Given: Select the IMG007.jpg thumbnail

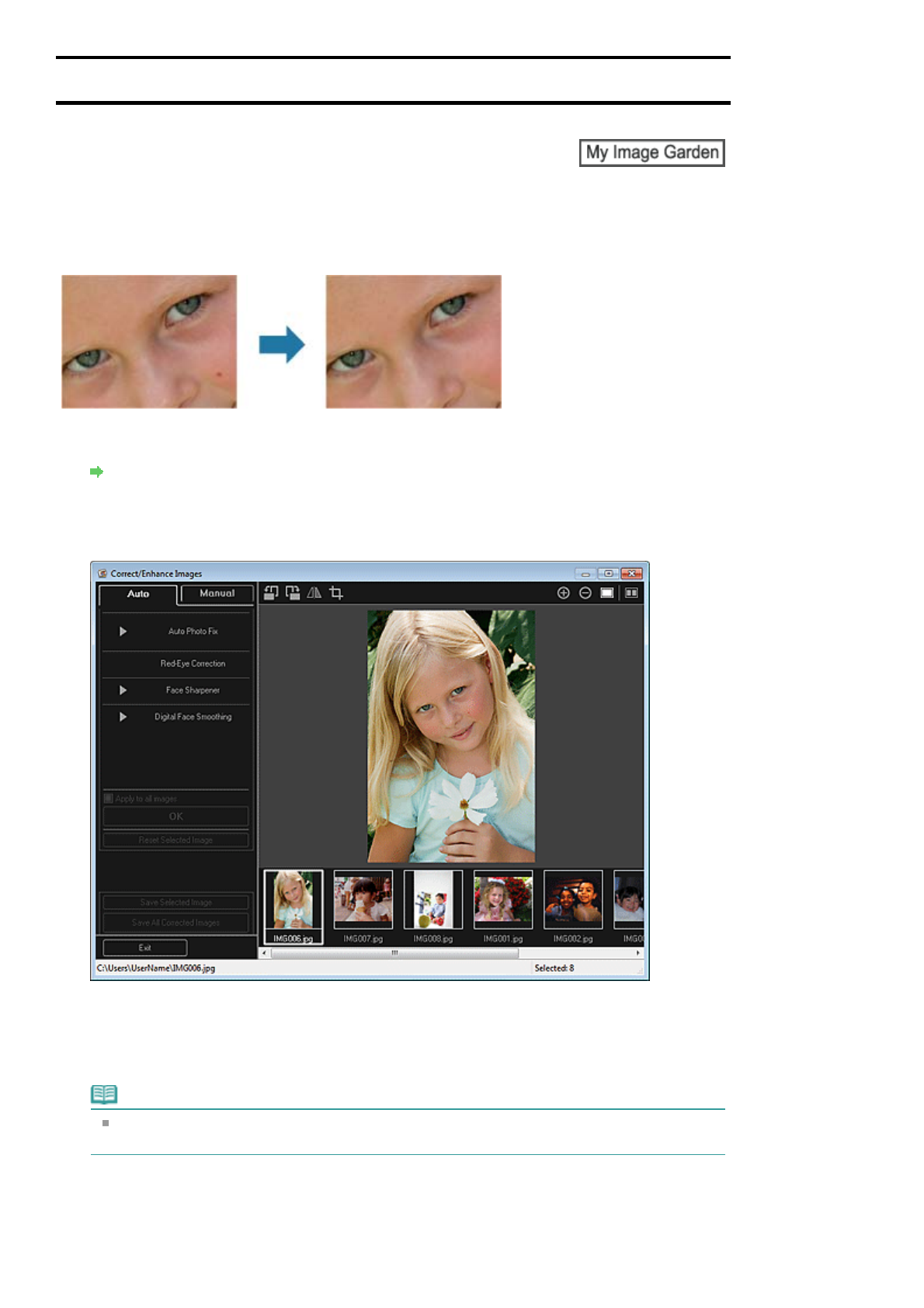Looking at the screenshot, I should coord(363,899).
